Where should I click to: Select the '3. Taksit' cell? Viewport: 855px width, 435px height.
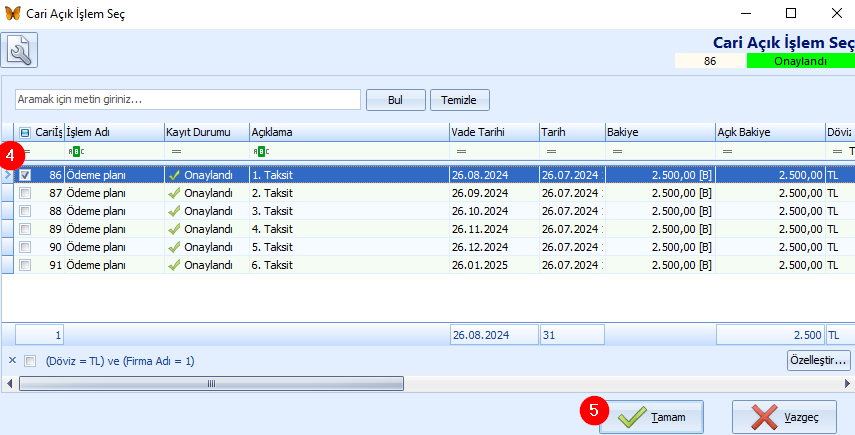(350, 211)
